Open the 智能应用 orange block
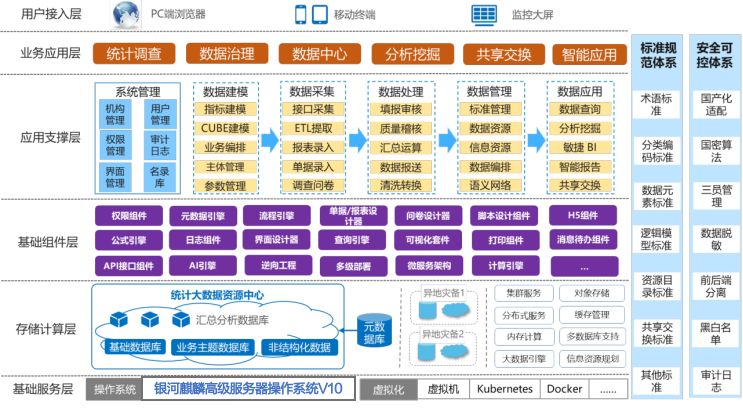This screenshot has width=743, height=408. pos(589,53)
